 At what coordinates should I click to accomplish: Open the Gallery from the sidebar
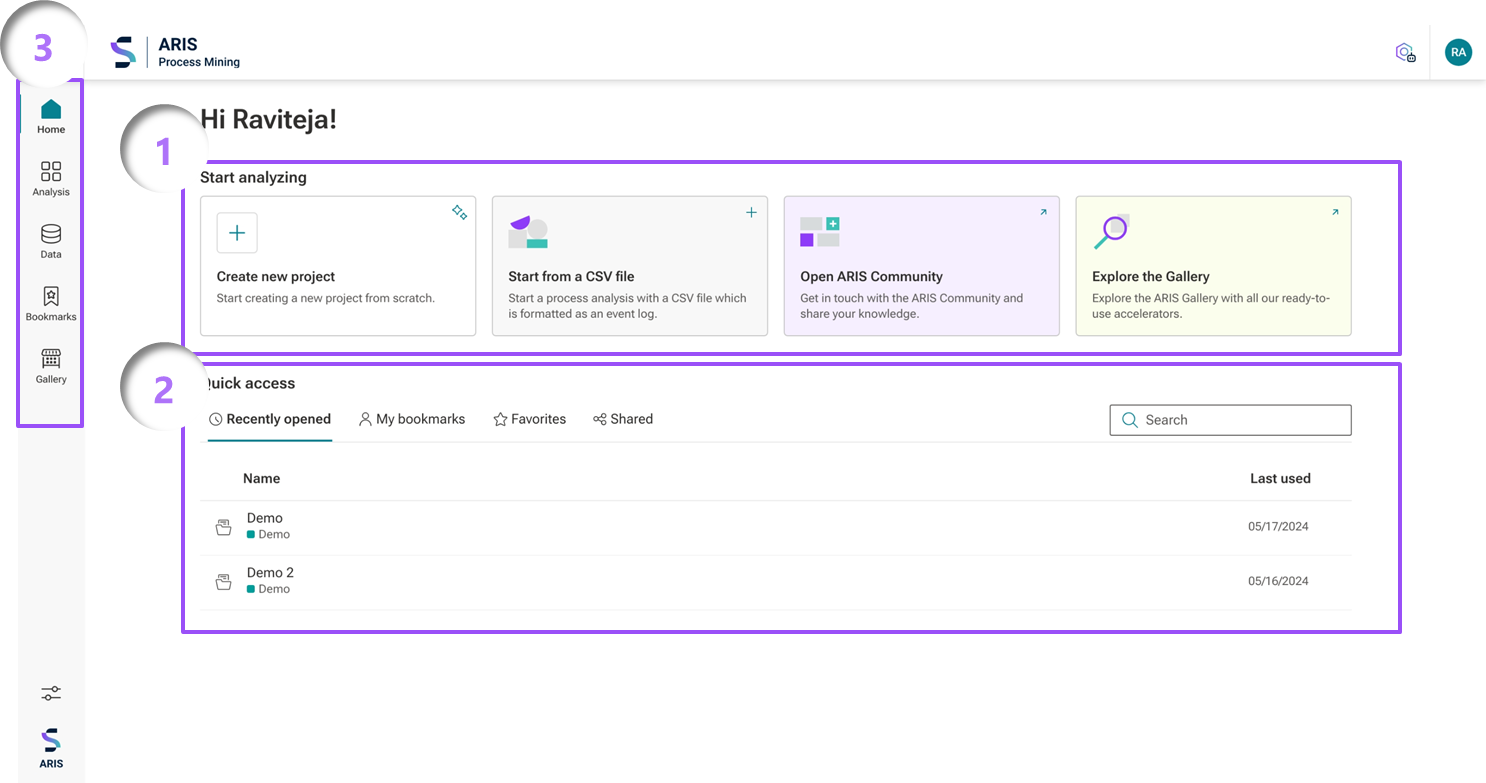[50, 365]
